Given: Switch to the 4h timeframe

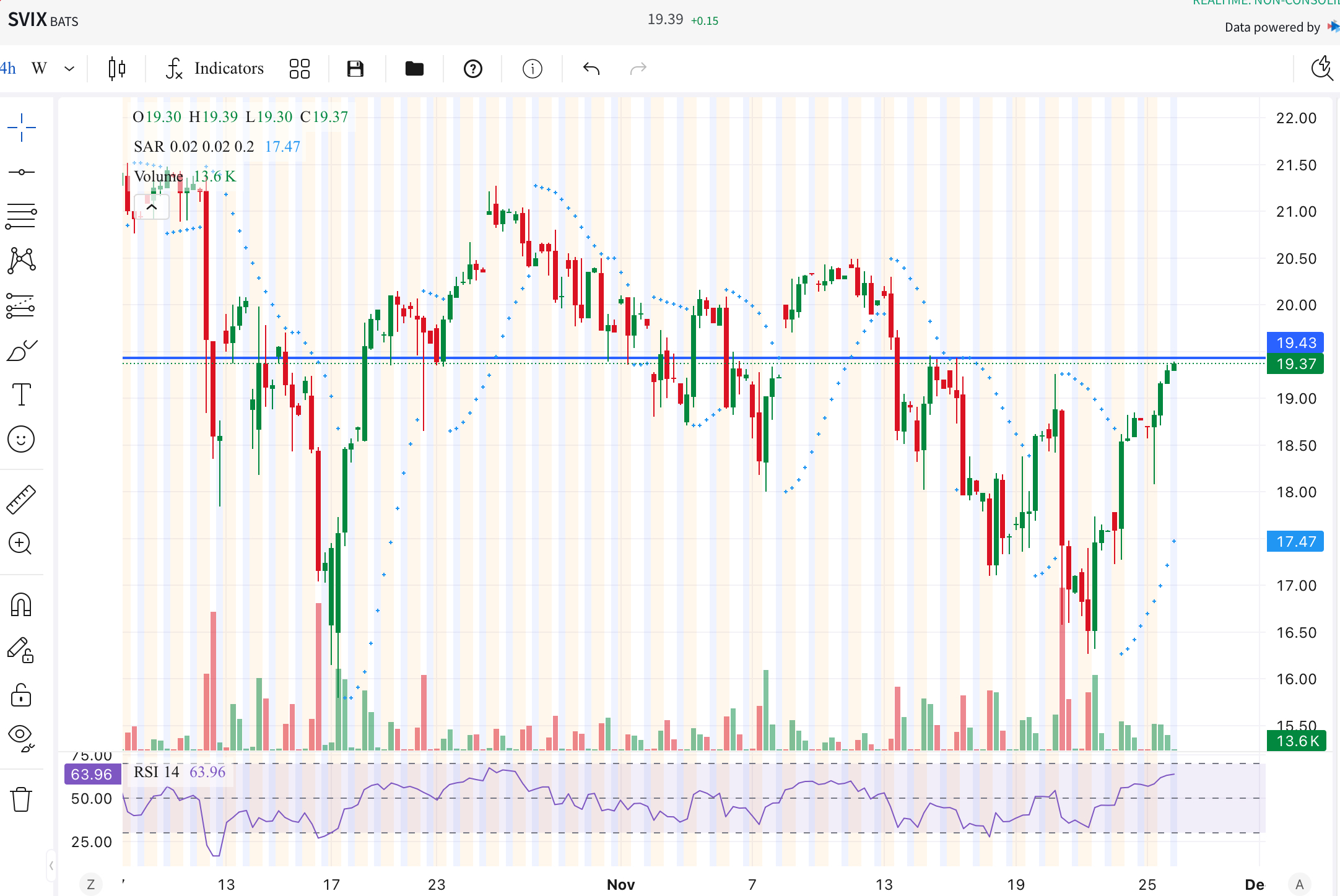Looking at the screenshot, I should click(x=8, y=68).
